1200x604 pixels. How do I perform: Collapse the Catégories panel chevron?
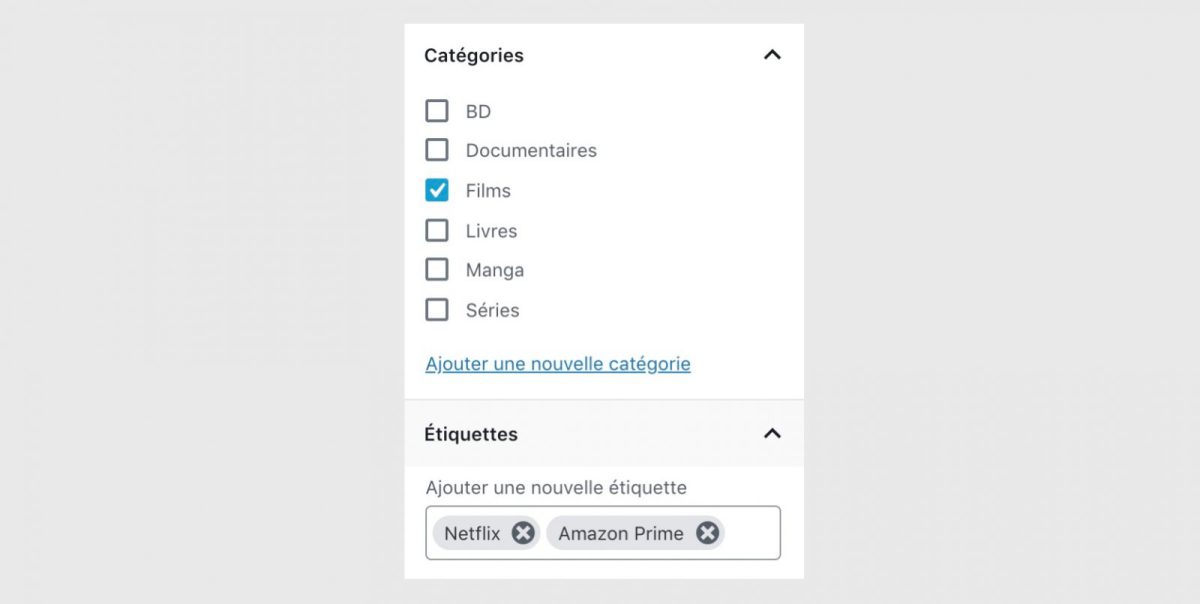[x=772, y=55]
